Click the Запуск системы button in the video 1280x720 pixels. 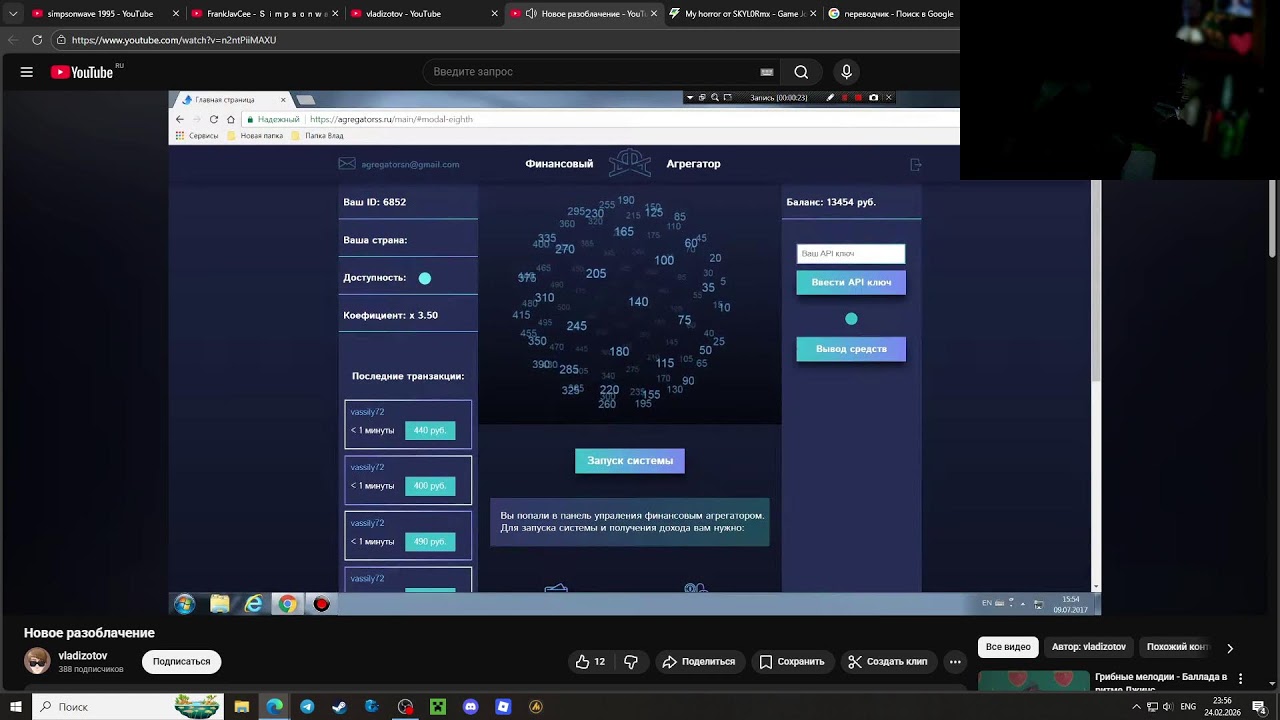coord(630,461)
